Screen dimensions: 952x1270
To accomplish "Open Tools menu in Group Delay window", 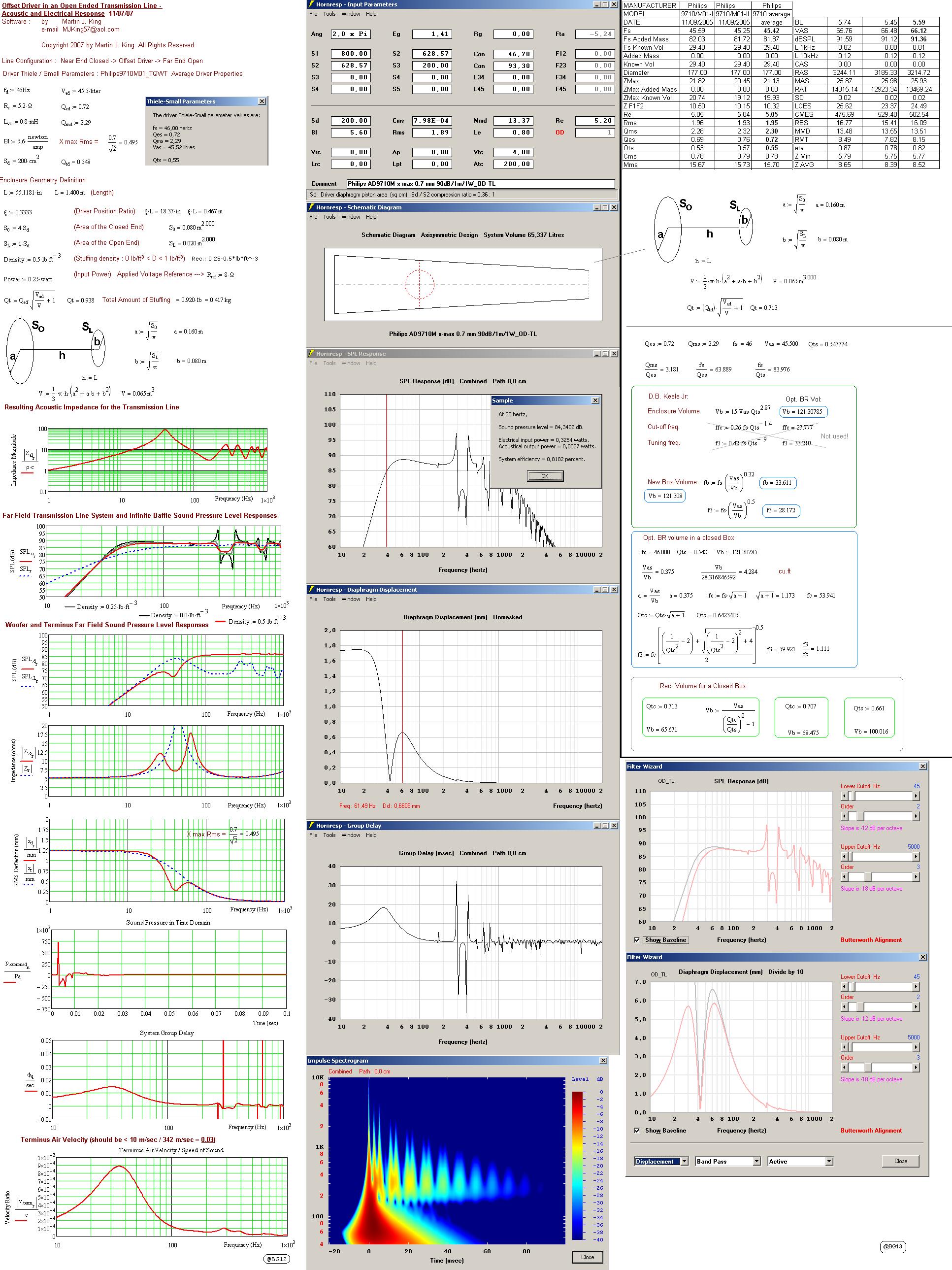I will pyautogui.click(x=329, y=836).
